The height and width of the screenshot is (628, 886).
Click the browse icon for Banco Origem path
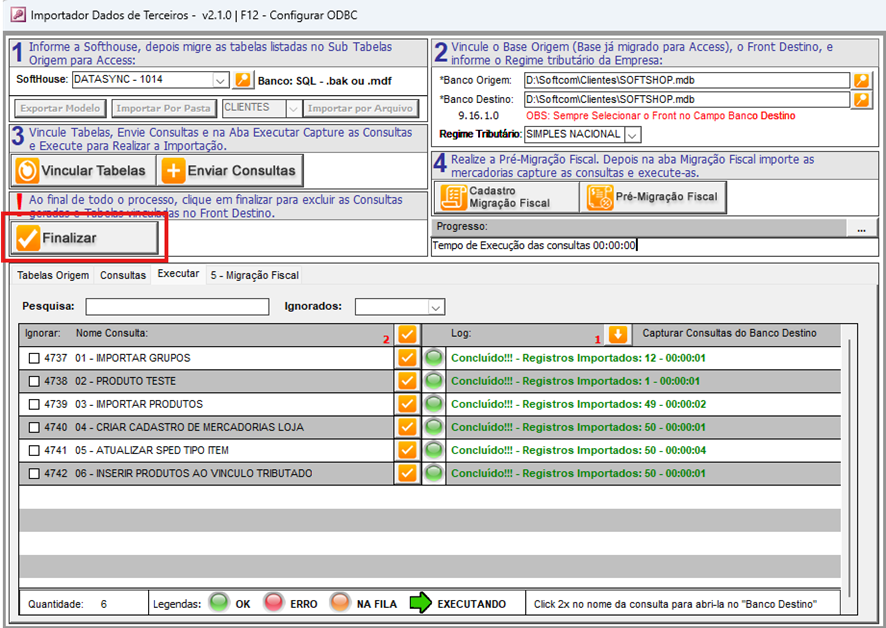pyautogui.click(x=861, y=80)
